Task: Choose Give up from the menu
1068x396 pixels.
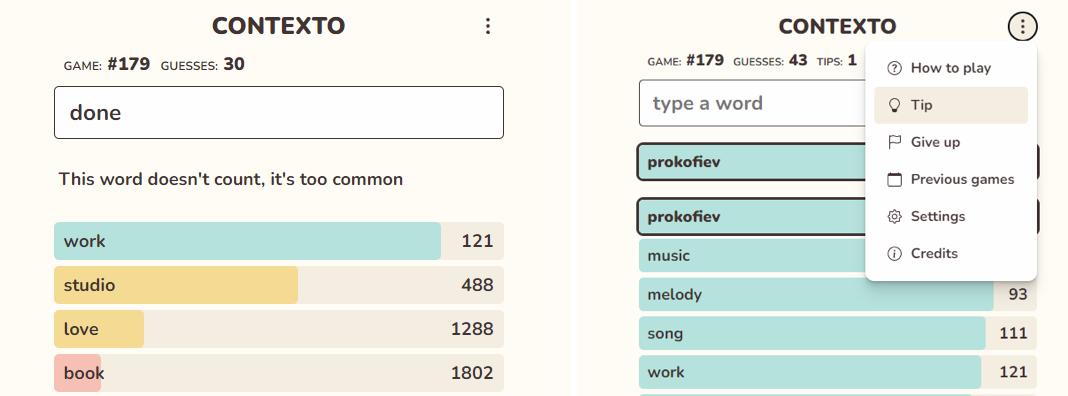Action: pyautogui.click(x=951, y=142)
